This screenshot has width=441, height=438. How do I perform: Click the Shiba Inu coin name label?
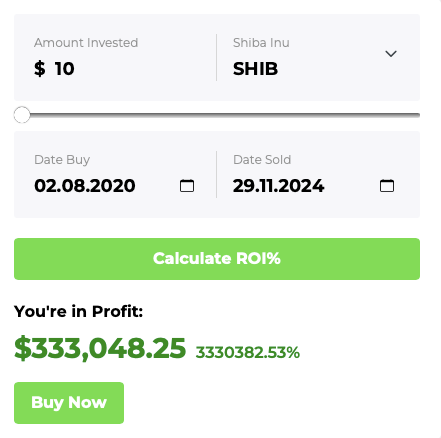pyautogui.click(x=261, y=43)
